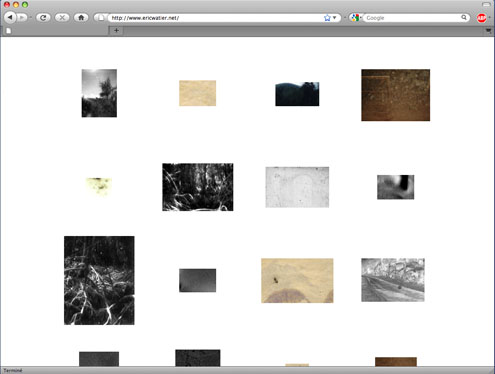Click the Terminé status bar text
The height and width of the screenshot is (374, 495).
(x=13, y=370)
